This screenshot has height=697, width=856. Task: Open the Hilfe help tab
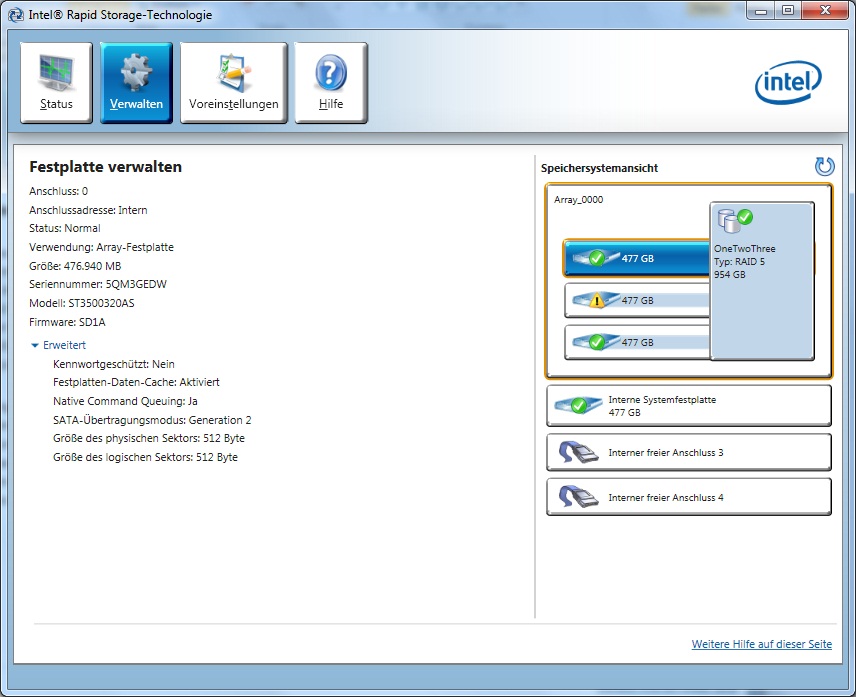point(331,83)
